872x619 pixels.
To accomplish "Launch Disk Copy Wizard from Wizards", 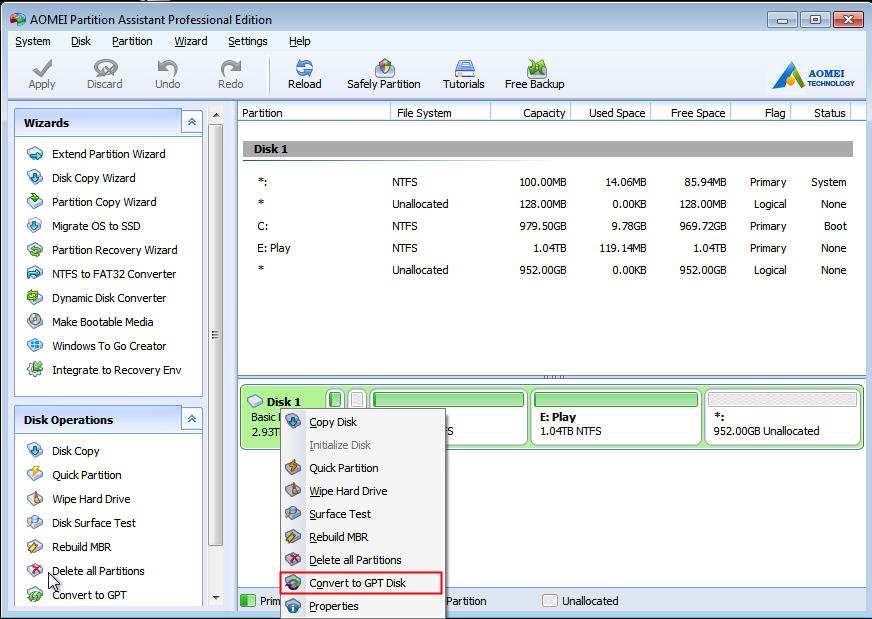I will (81, 178).
